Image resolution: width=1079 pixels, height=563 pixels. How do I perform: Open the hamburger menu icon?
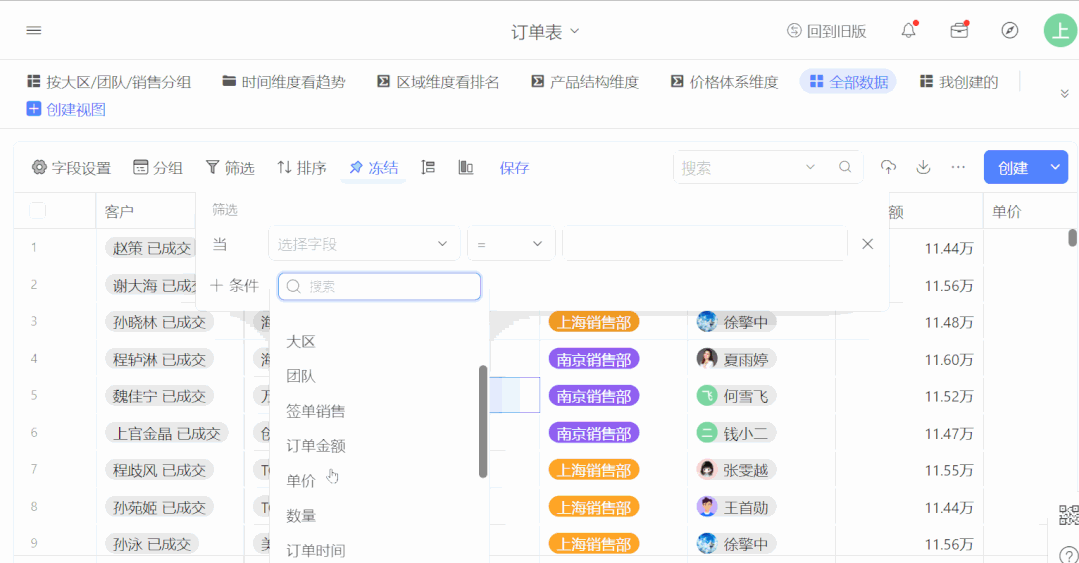pyautogui.click(x=34, y=31)
